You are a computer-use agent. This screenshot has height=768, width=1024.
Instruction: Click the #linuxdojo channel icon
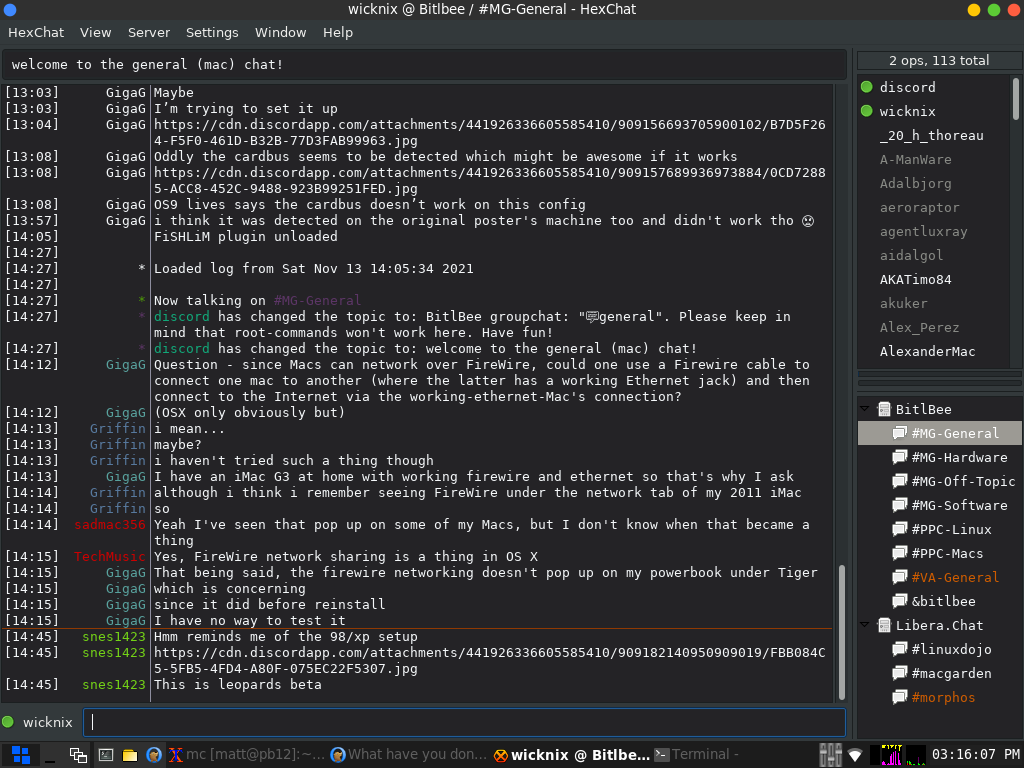(x=900, y=649)
